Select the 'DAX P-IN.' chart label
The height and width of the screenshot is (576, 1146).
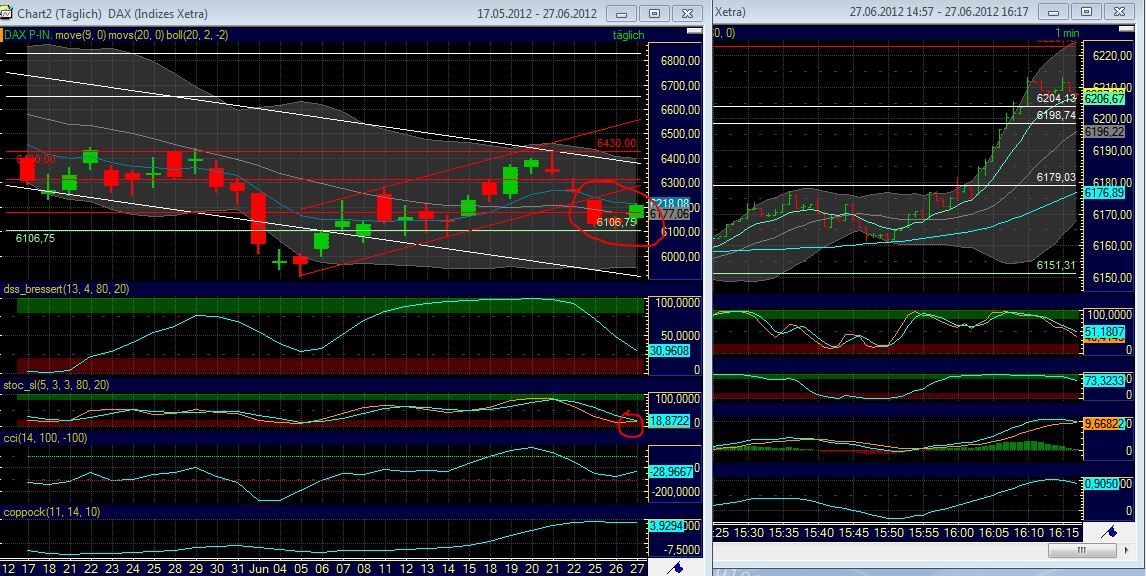click(x=29, y=34)
